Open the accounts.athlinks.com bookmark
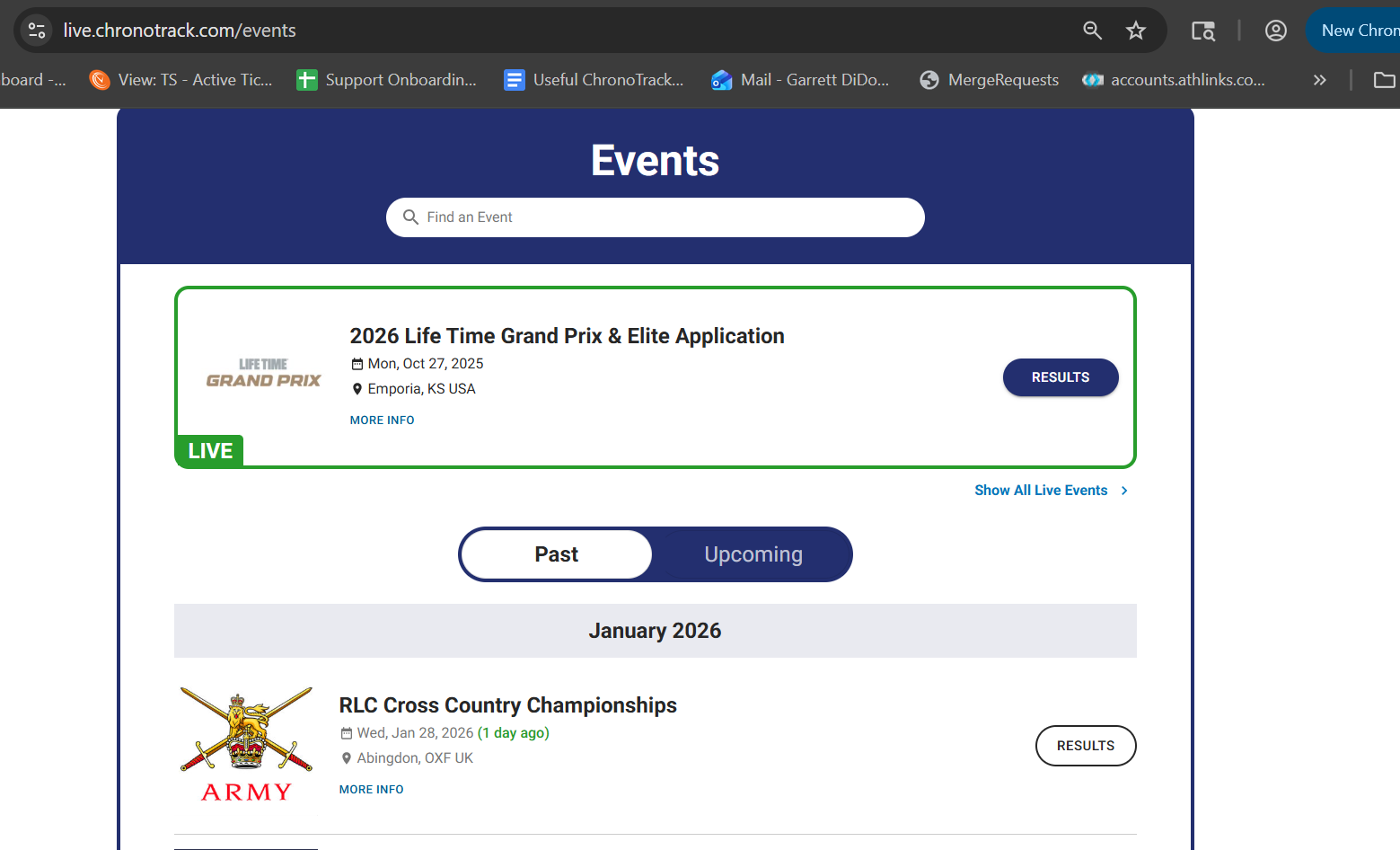The image size is (1400, 850). click(1174, 80)
